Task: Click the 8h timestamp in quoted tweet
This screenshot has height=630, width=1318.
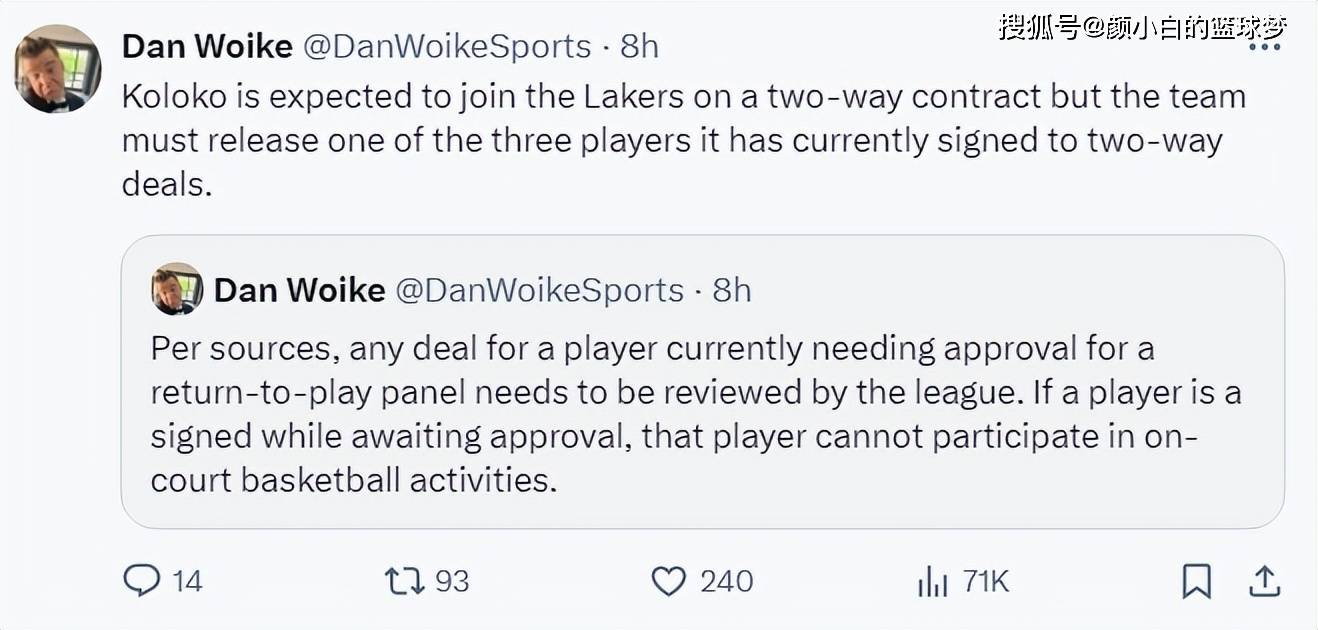Action: (x=732, y=290)
